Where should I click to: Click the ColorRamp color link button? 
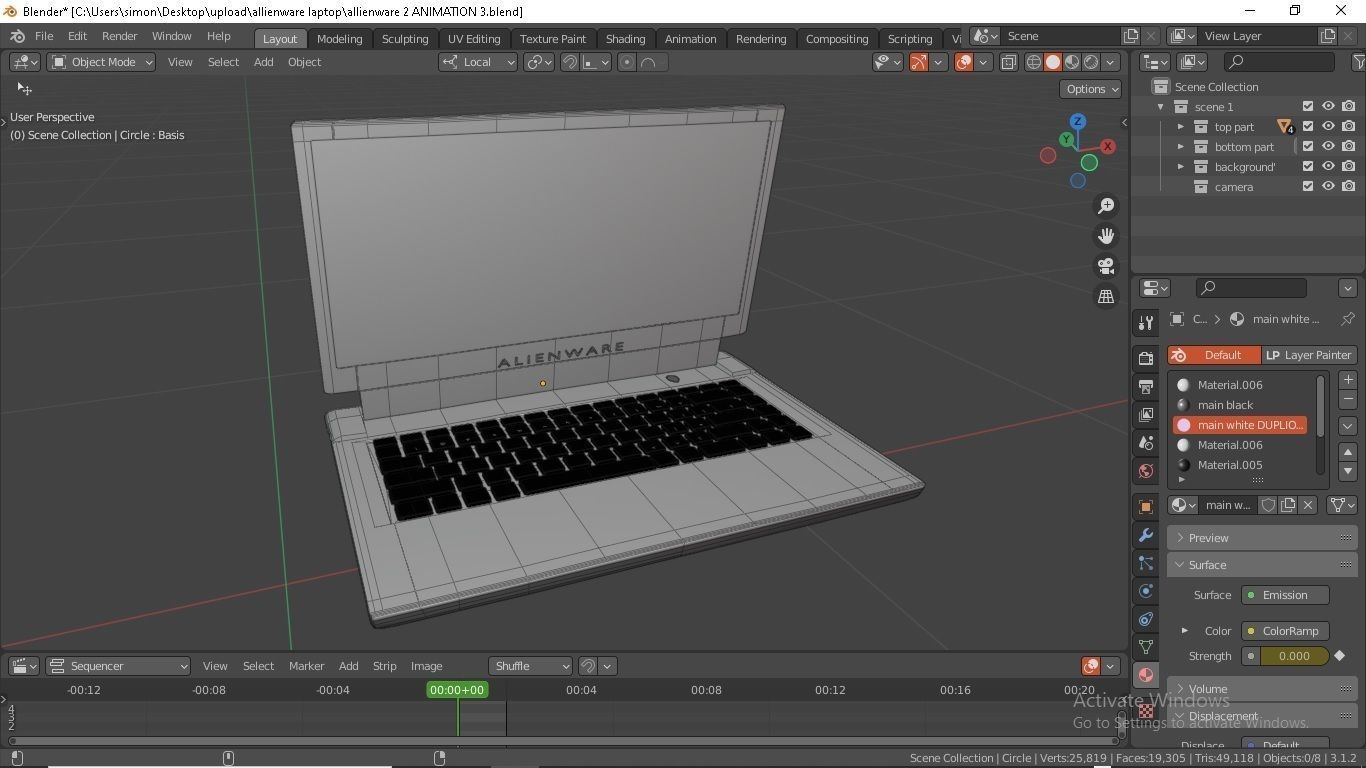(1285, 631)
